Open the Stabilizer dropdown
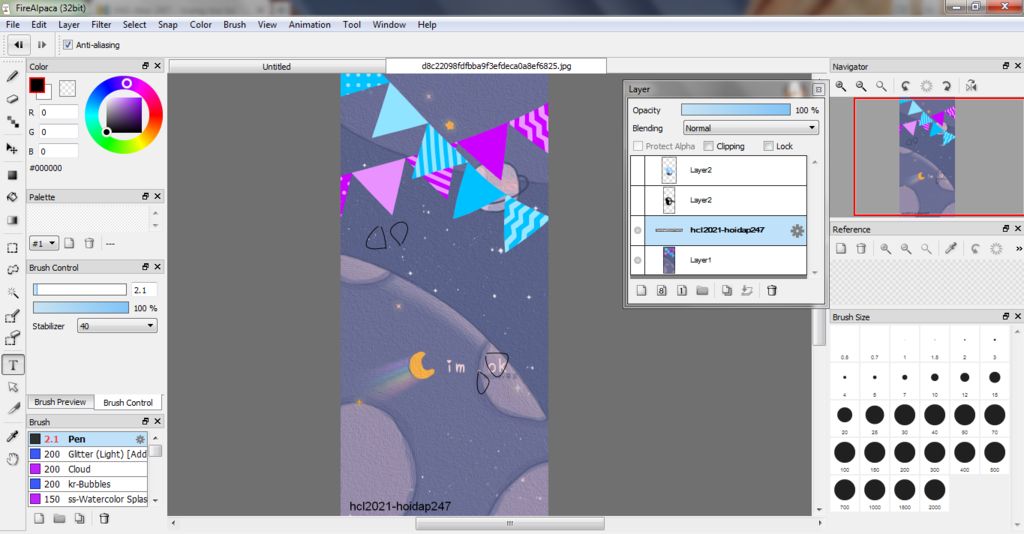This screenshot has height=534, width=1024. tap(117, 326)
